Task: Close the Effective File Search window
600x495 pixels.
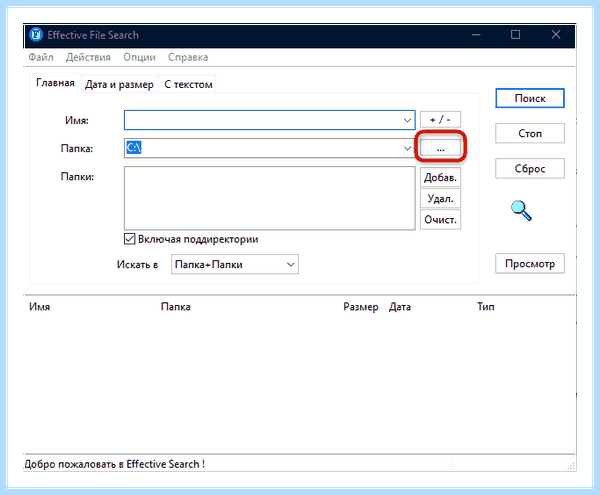Action: point(556,35)
